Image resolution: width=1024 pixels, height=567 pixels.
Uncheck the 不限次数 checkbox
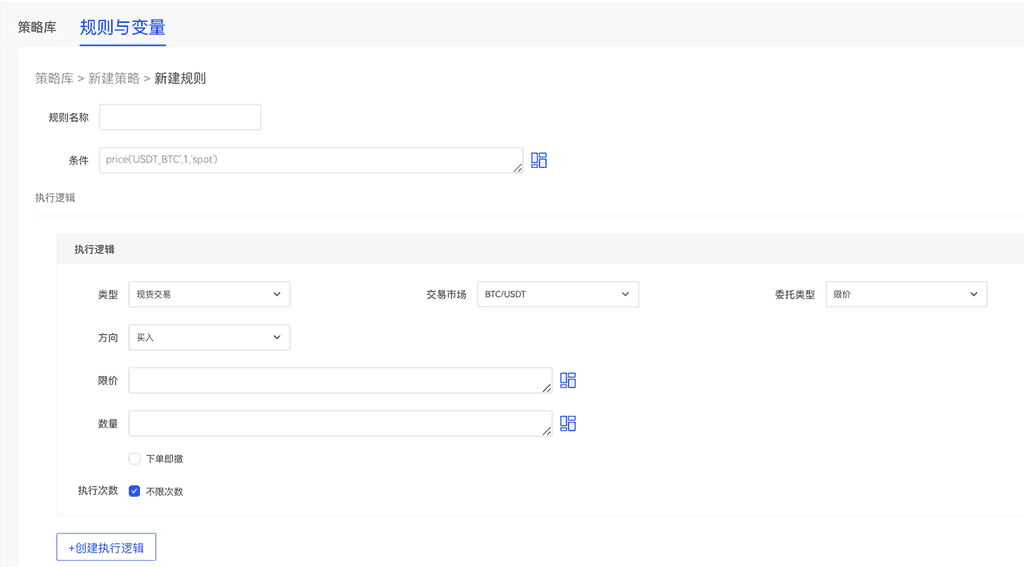[x=135, y=491]
